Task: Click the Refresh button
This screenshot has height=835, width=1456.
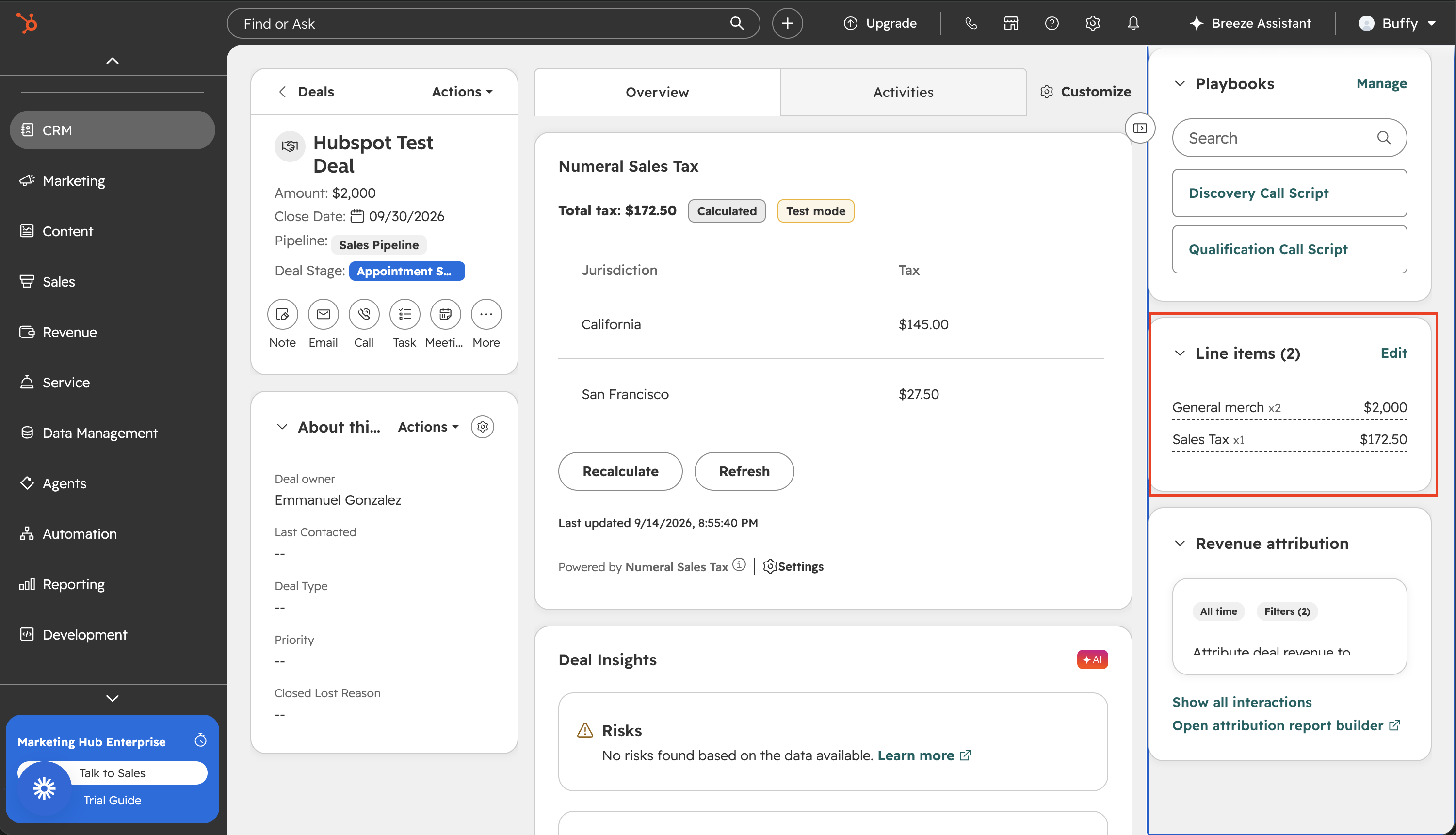Action: [744, 471]
